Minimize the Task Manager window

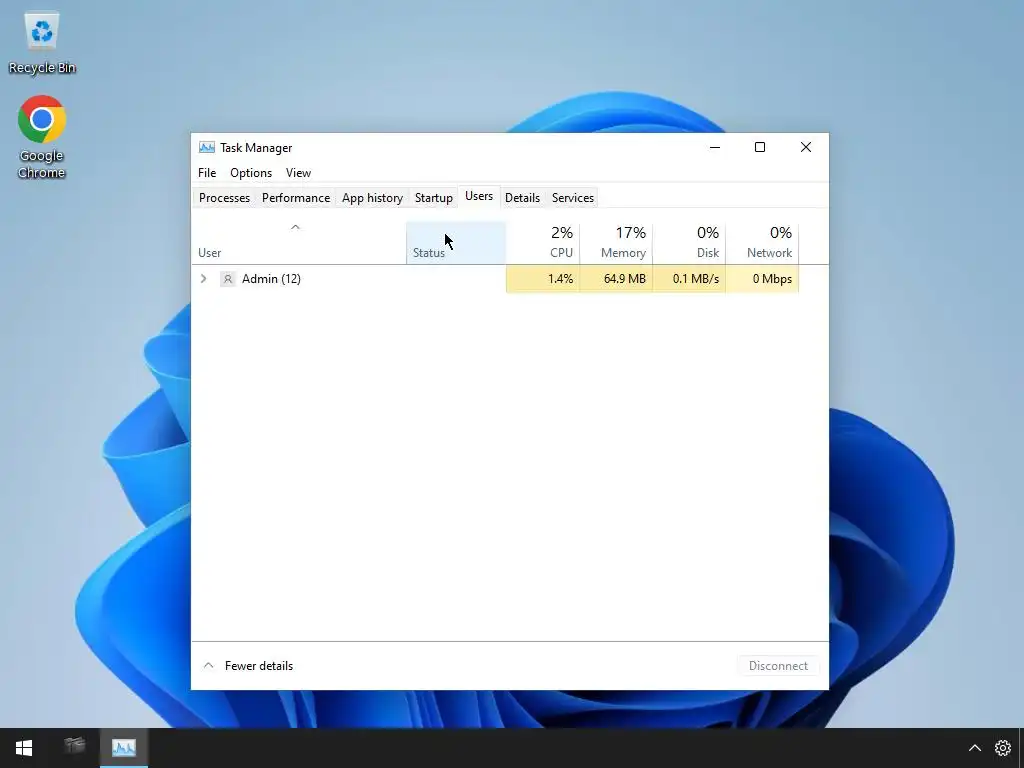pos(715,148)
